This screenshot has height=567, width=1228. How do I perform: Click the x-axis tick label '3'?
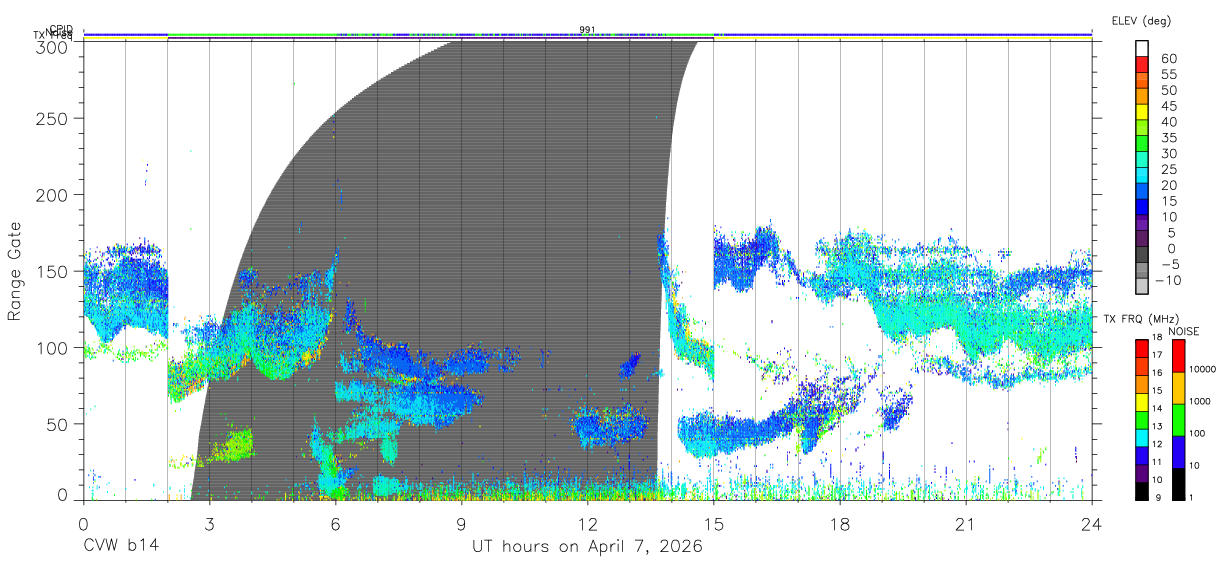point(209,525)
